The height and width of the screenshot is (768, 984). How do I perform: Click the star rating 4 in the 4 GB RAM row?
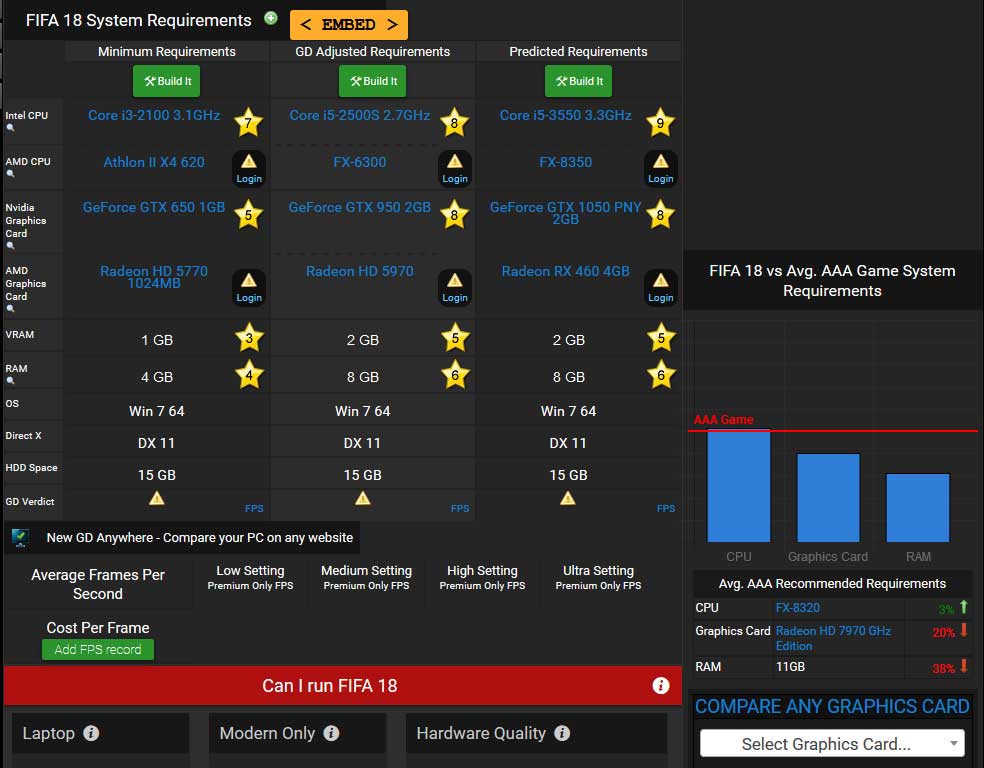click(249, 375)
